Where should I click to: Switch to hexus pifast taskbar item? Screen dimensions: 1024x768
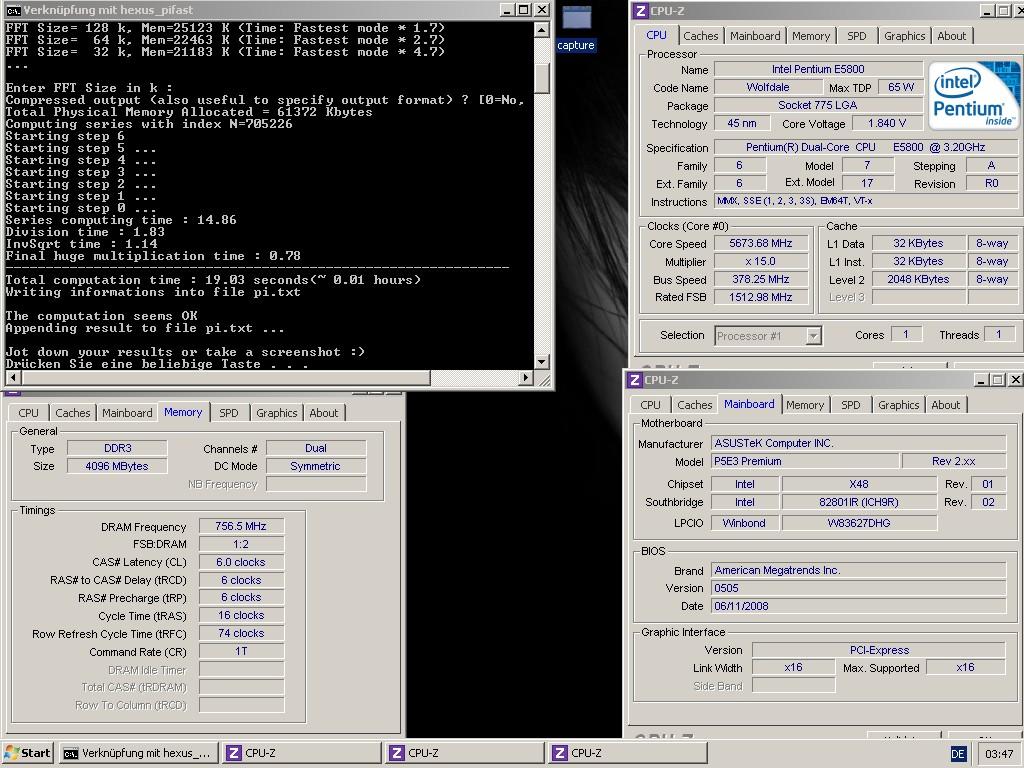click(x=138, y=753)
